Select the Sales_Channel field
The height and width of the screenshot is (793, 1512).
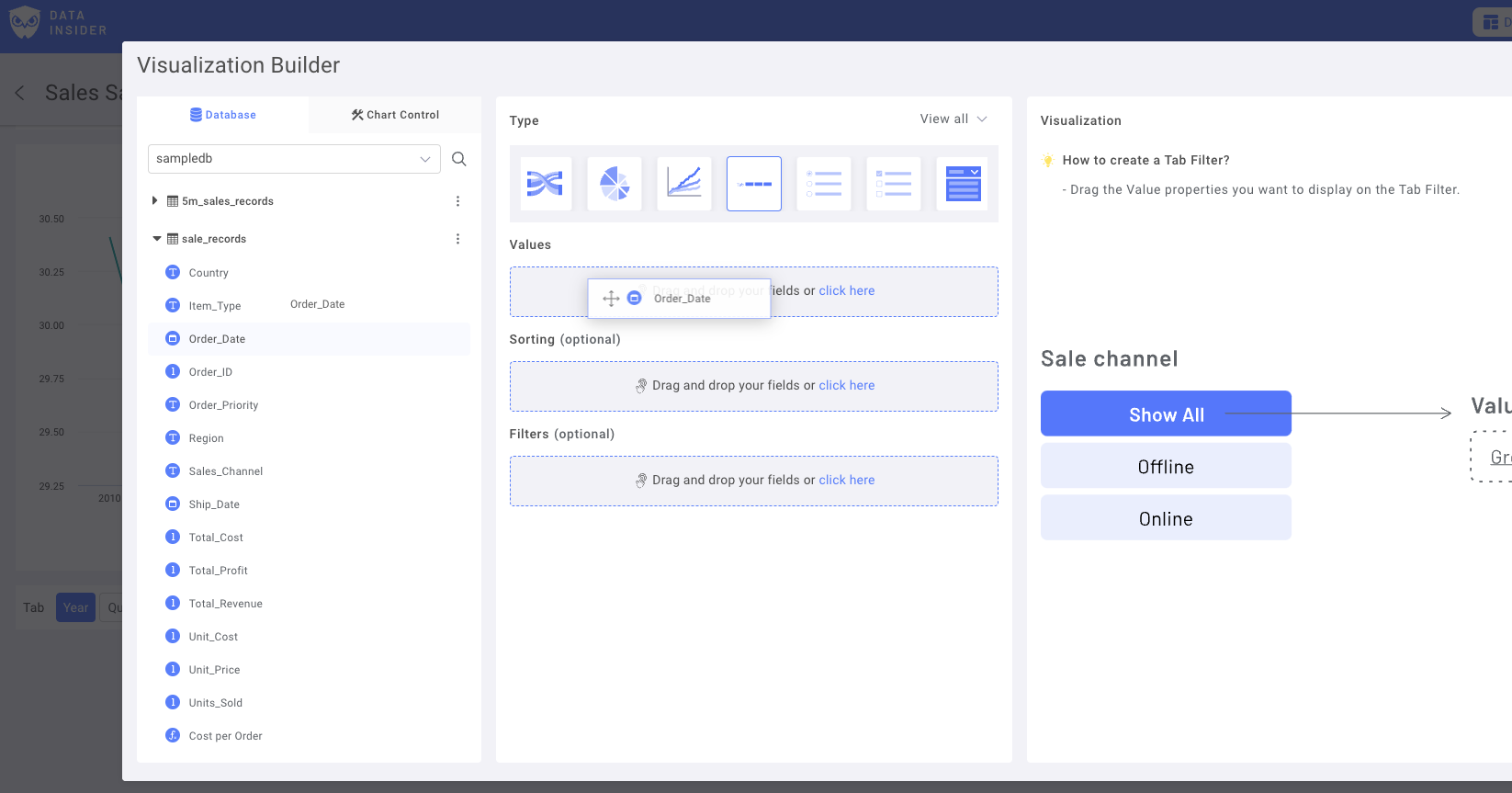coord(225,471)
